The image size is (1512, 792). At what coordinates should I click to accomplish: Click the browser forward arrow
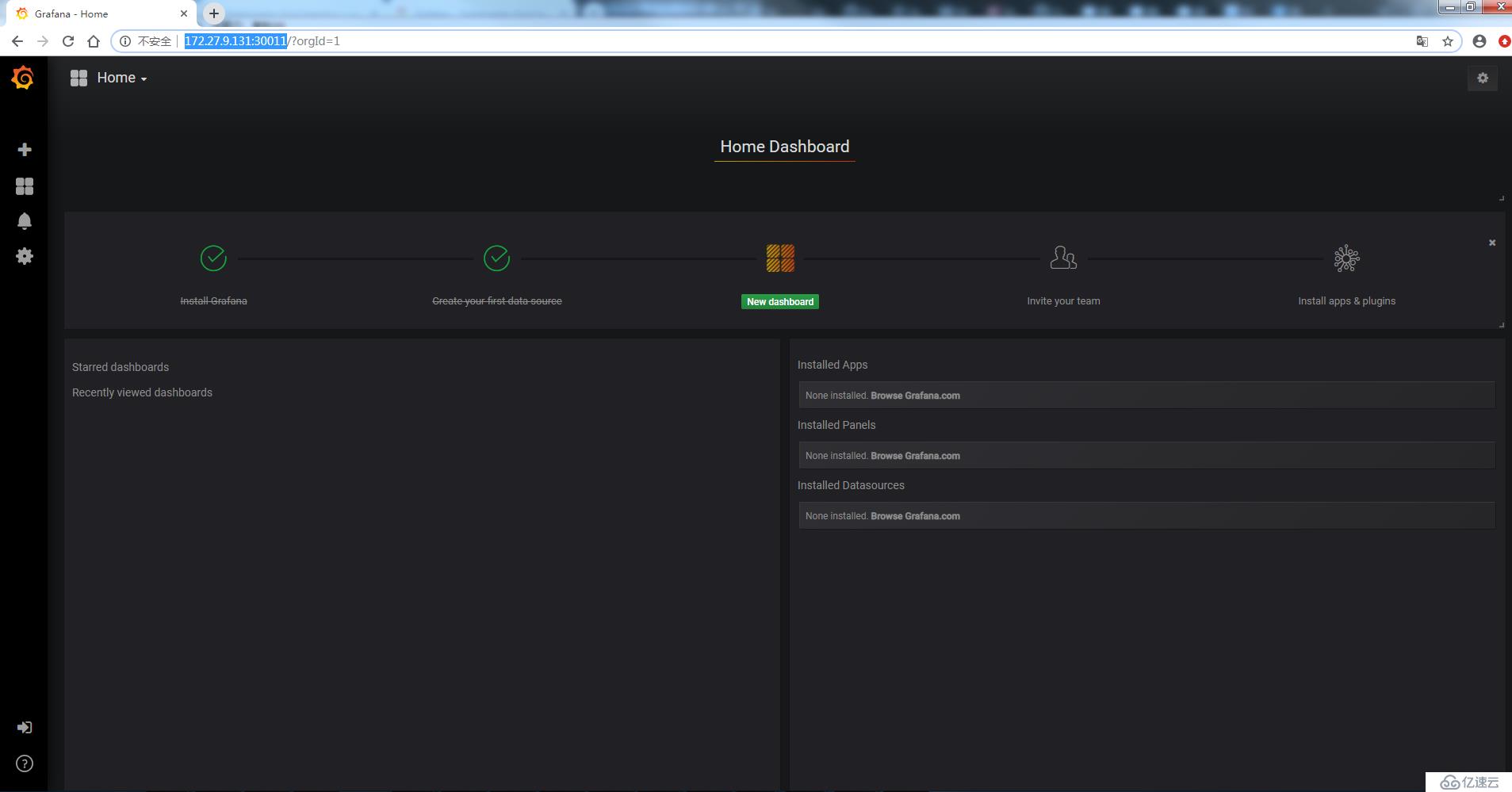[x=43, y=41]
